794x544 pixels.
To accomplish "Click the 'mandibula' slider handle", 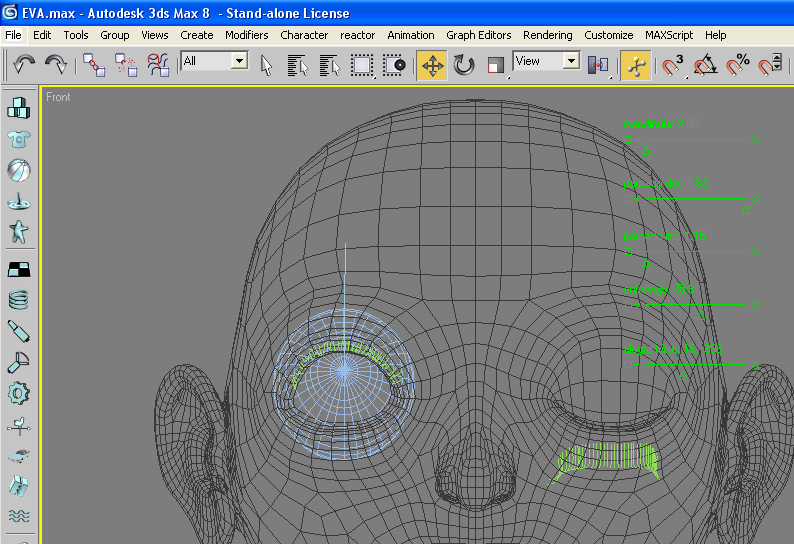I will [x=645, y=152].
